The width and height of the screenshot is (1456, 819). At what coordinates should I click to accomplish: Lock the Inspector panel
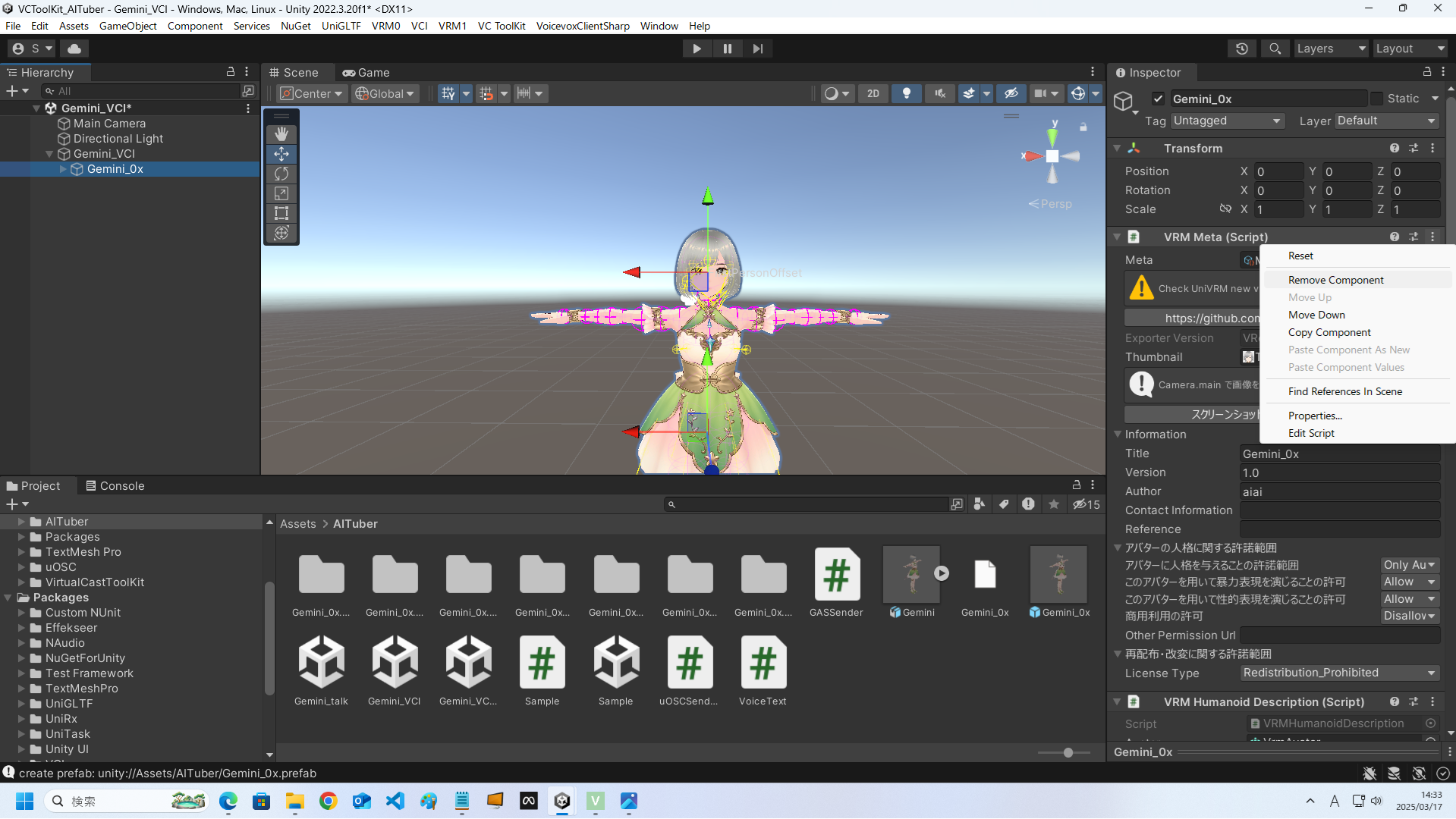pyautogui.click(x=1427, y=72)
